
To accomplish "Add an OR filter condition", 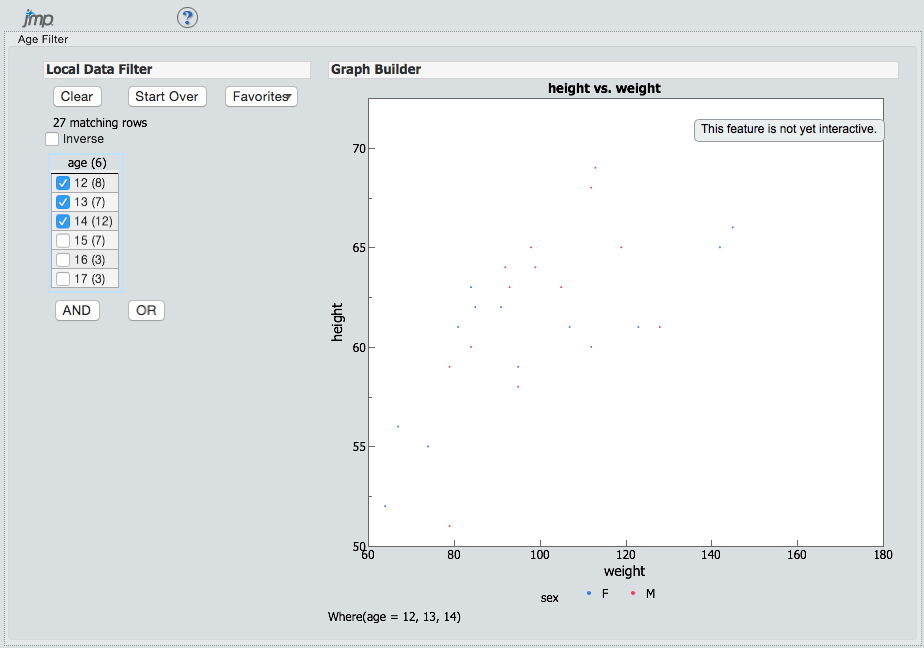I will pyautogui.click(x=146, y=310).
